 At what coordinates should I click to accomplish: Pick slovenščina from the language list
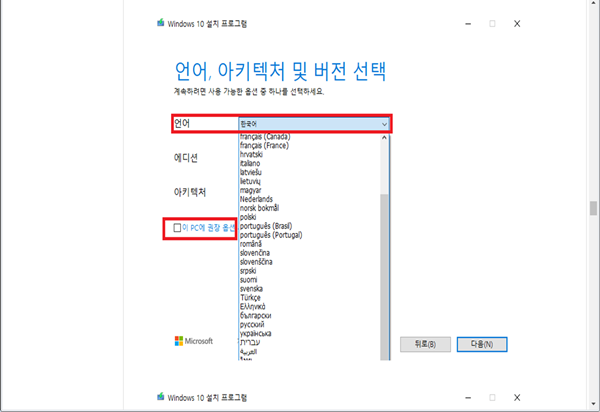point(256,262)
